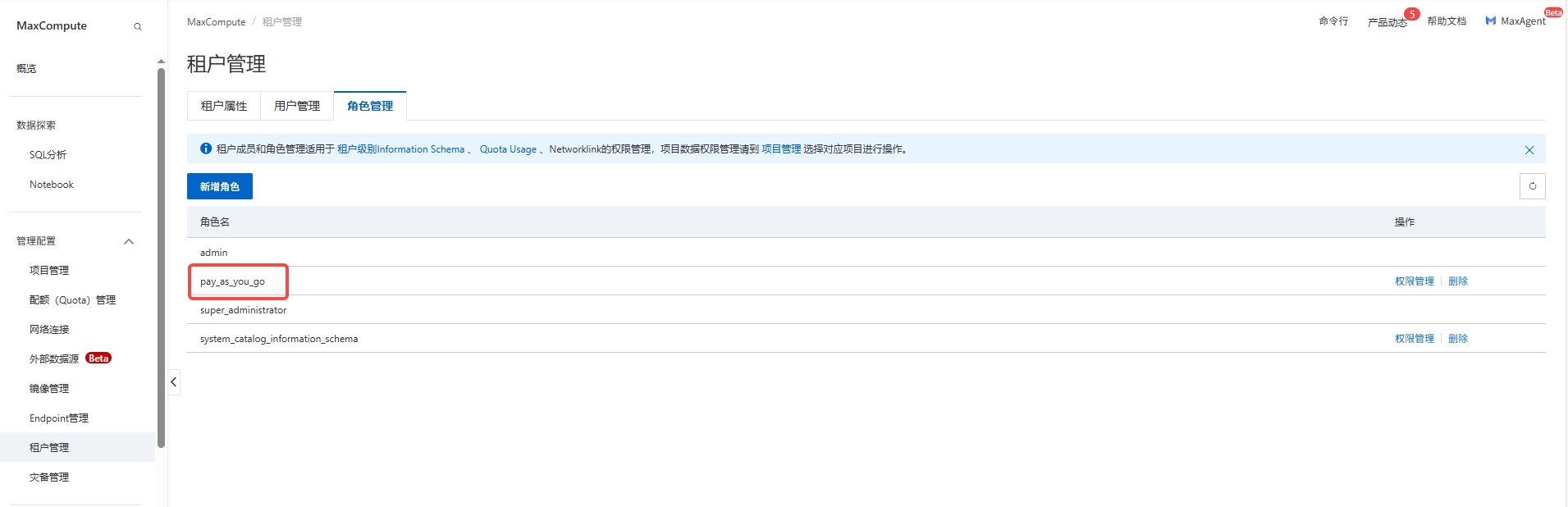Click the search icon beside MaxCompute

coord(138,26)
